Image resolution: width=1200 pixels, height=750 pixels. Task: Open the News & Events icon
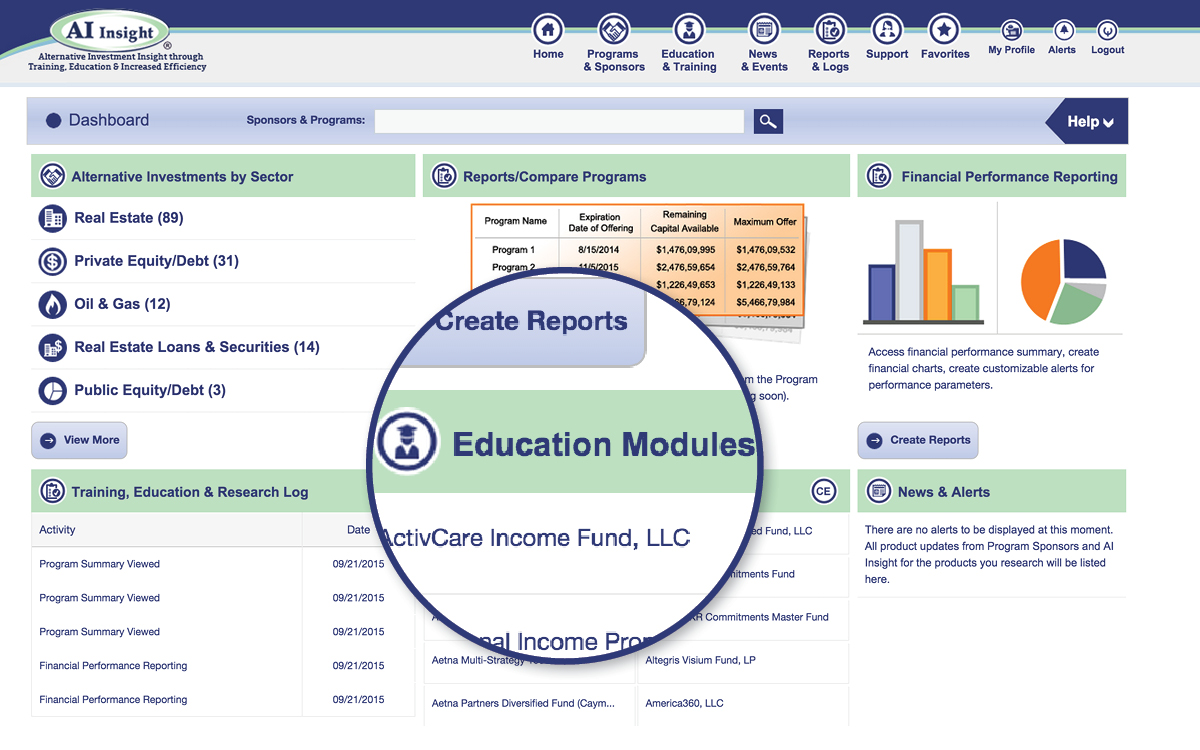tap(764, 30)
